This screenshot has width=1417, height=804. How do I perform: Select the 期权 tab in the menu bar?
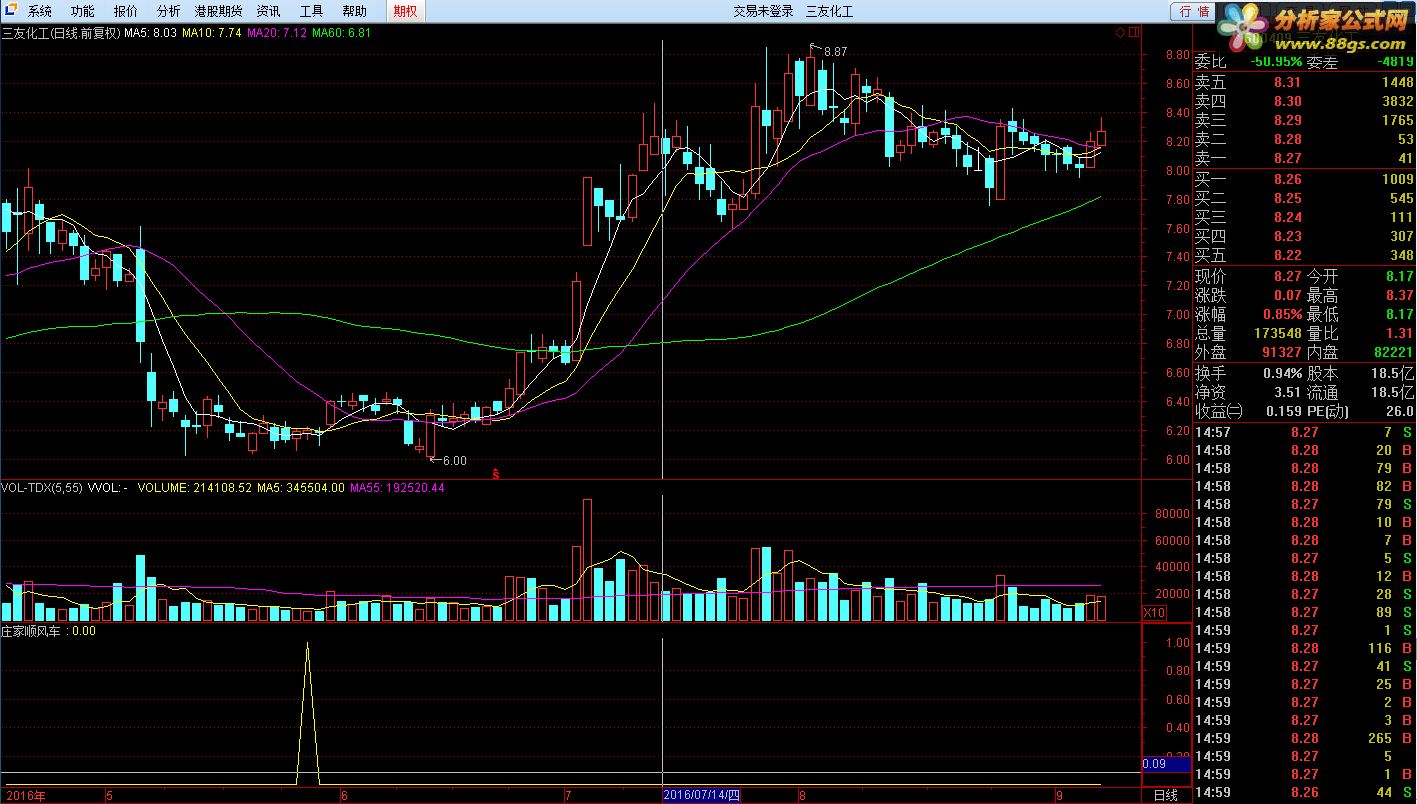pos(406,11)
